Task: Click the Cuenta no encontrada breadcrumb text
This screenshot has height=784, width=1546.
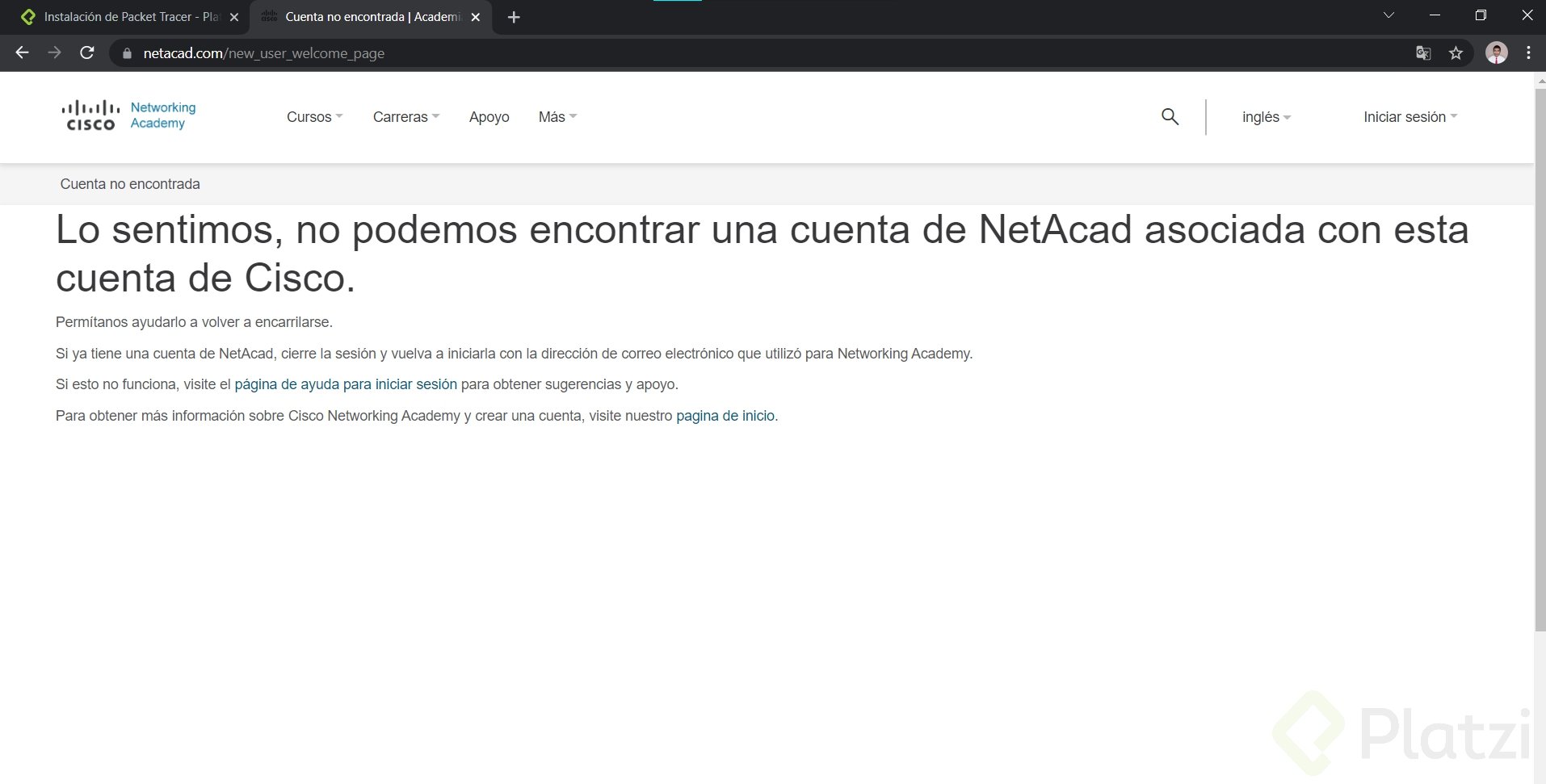Action: [x=130, y=184]
